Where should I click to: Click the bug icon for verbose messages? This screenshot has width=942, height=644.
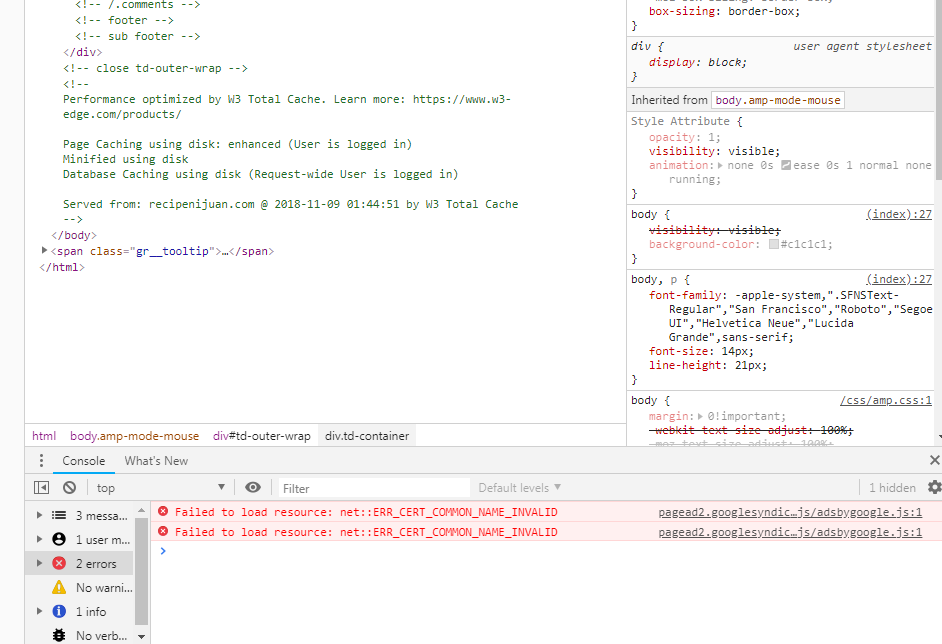pyautogui.click(x=59, y=635)
